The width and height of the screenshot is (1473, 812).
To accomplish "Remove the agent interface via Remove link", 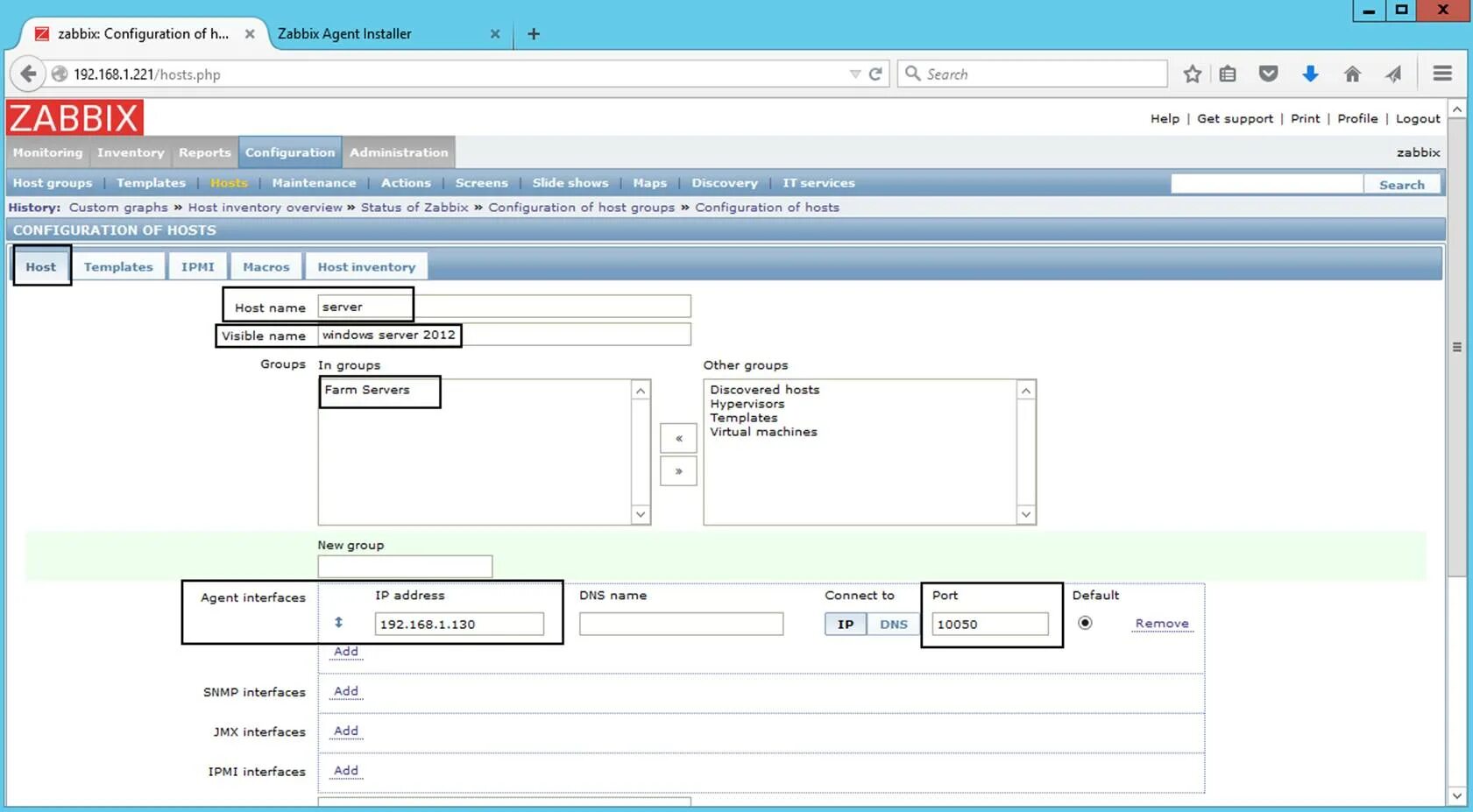I will [1162, 624].
